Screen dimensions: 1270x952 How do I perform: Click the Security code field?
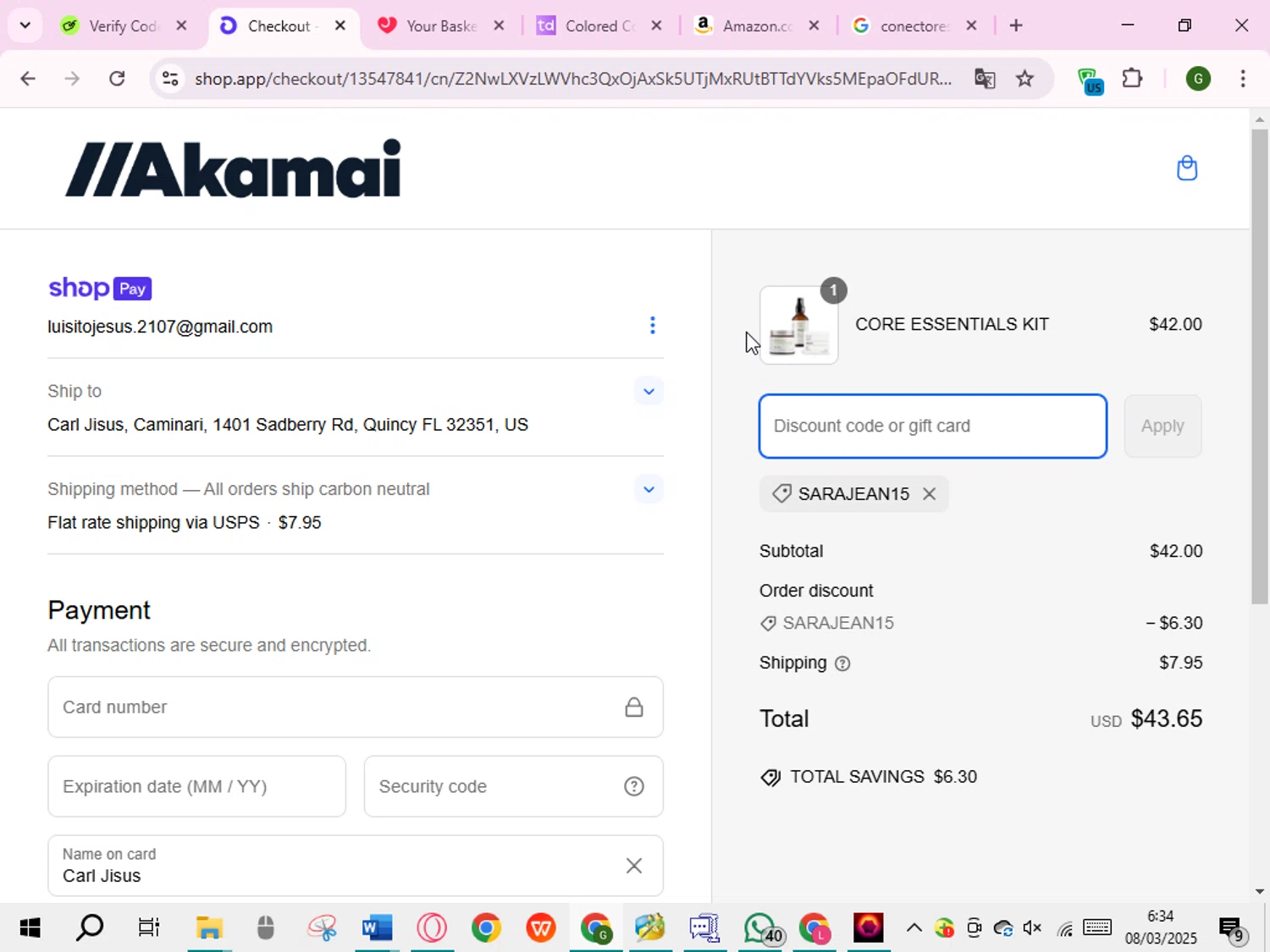click(x=513, y=787)
